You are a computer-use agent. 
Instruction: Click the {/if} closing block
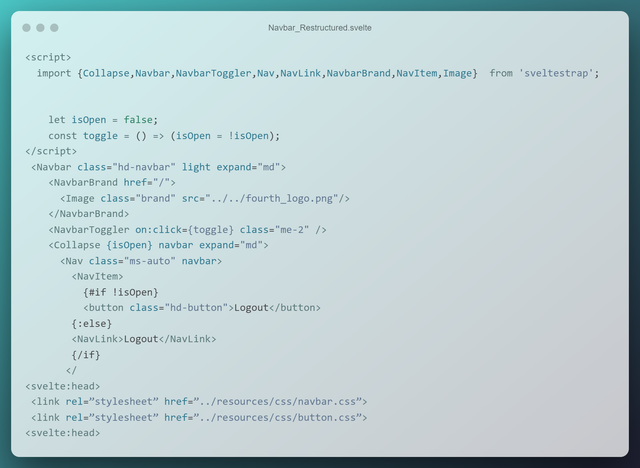86,355
